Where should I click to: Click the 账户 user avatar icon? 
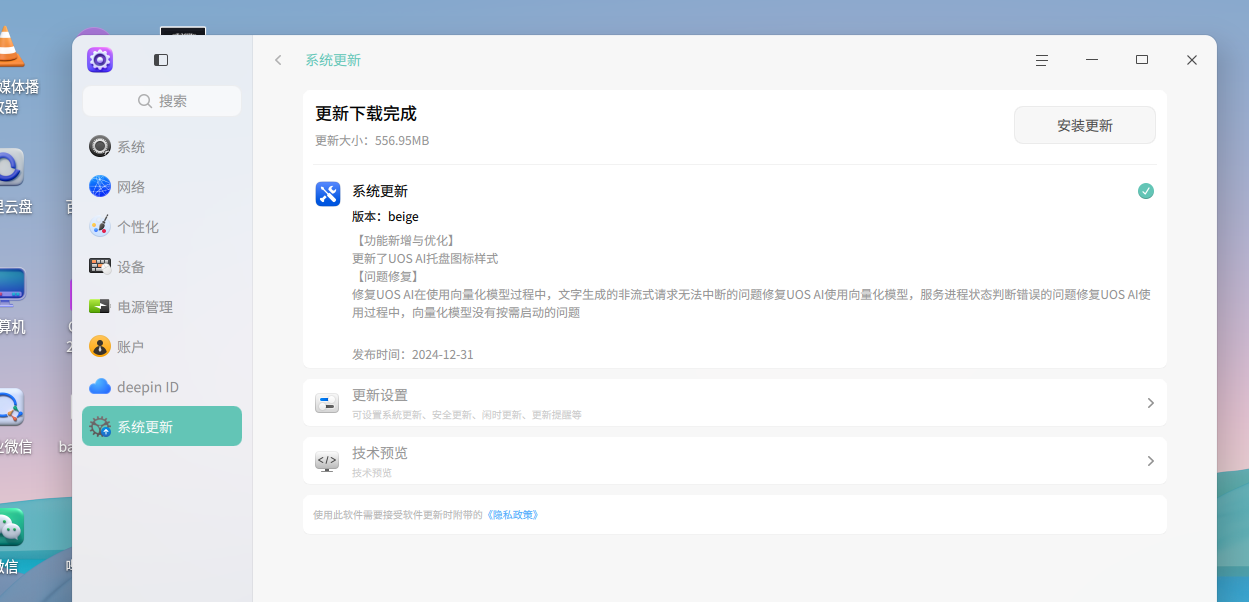click(100, 347)
